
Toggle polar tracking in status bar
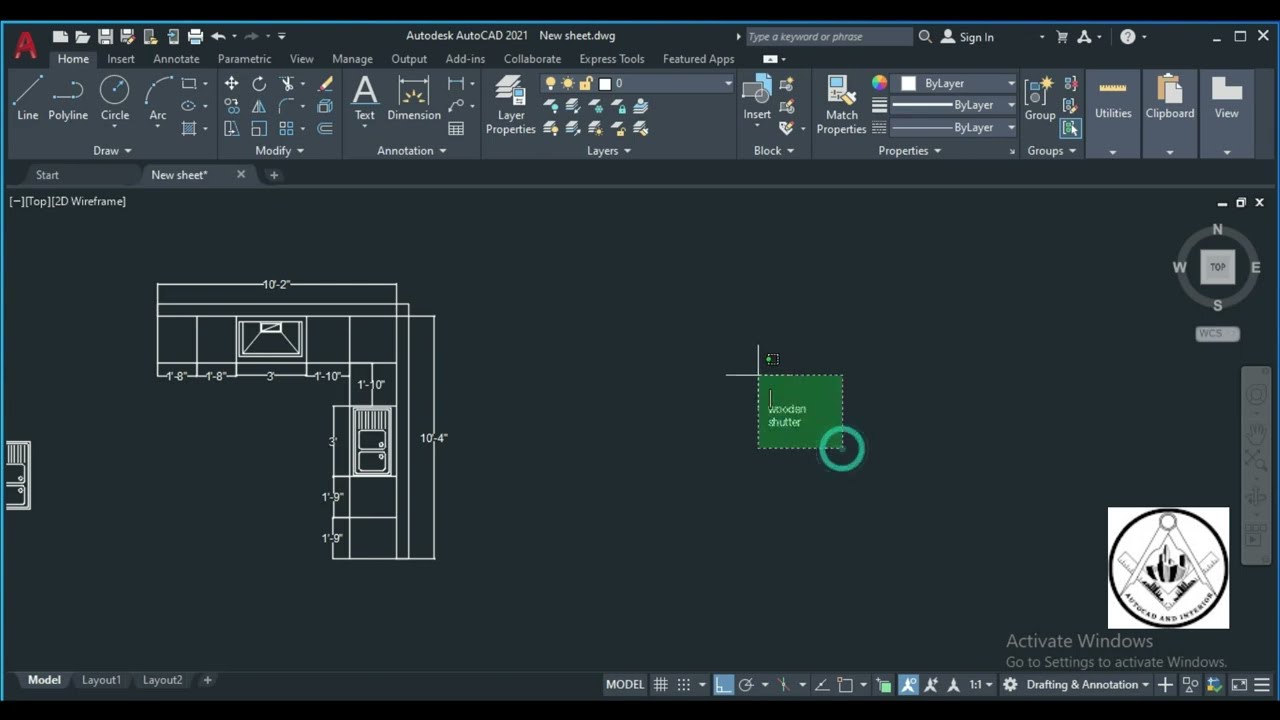pos(746,685)
